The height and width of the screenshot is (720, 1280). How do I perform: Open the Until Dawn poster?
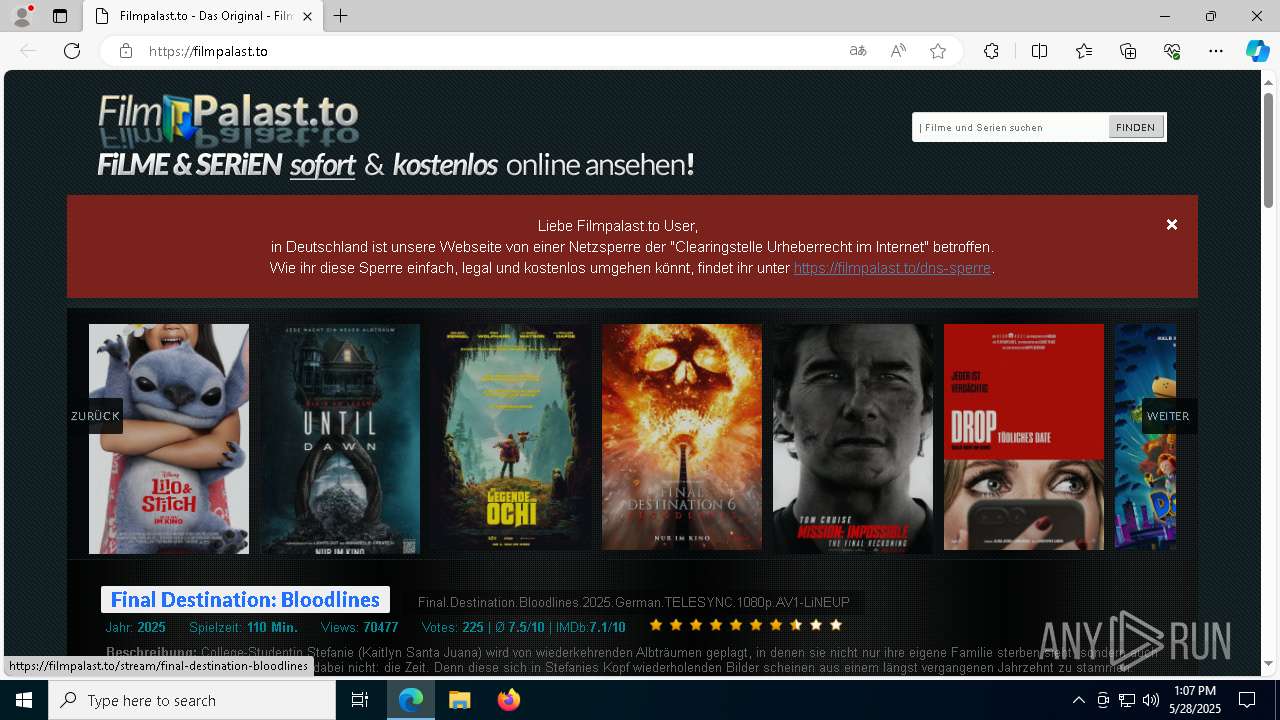[341, 438]
